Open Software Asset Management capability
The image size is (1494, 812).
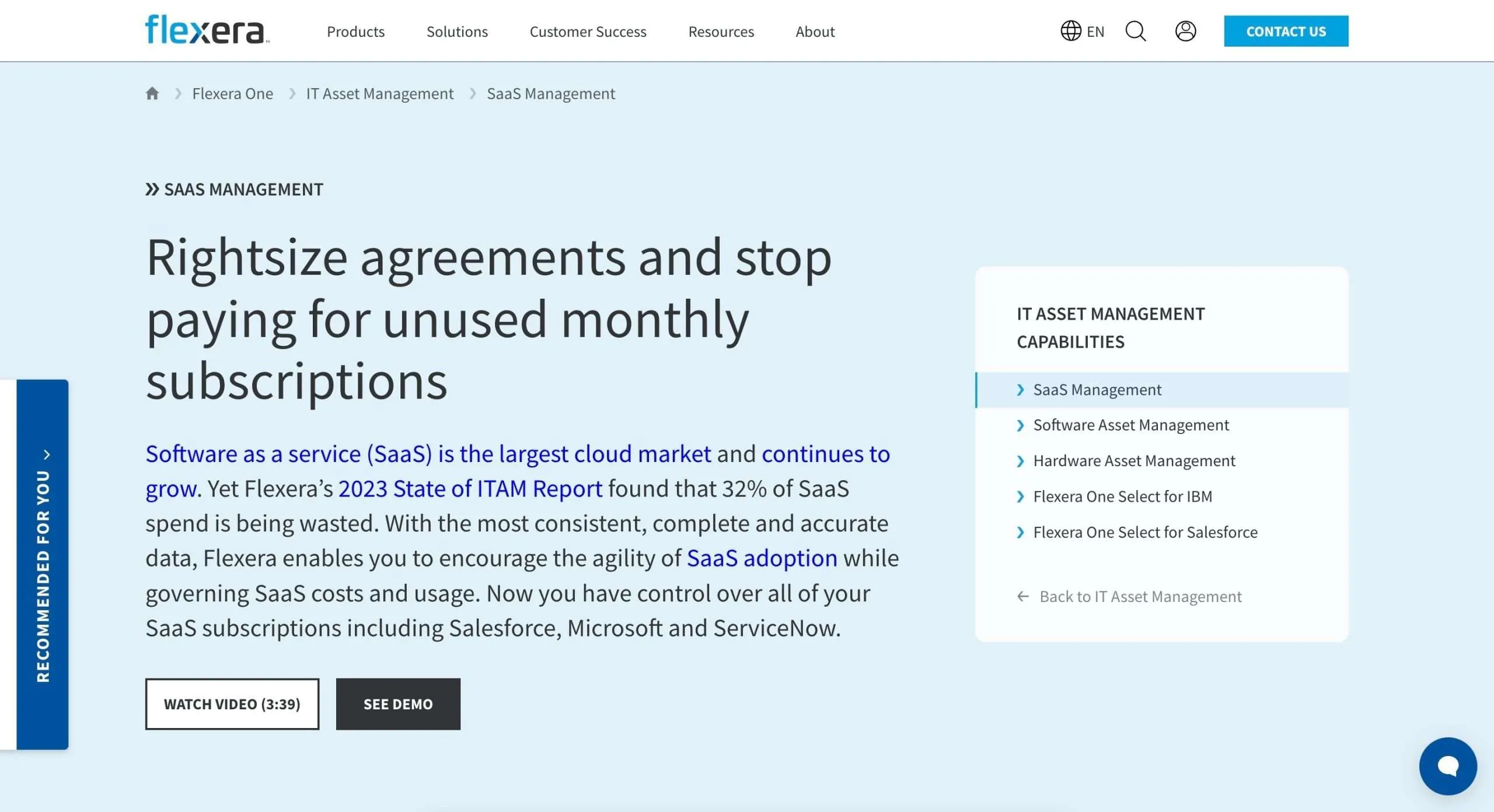(1131, 425)
